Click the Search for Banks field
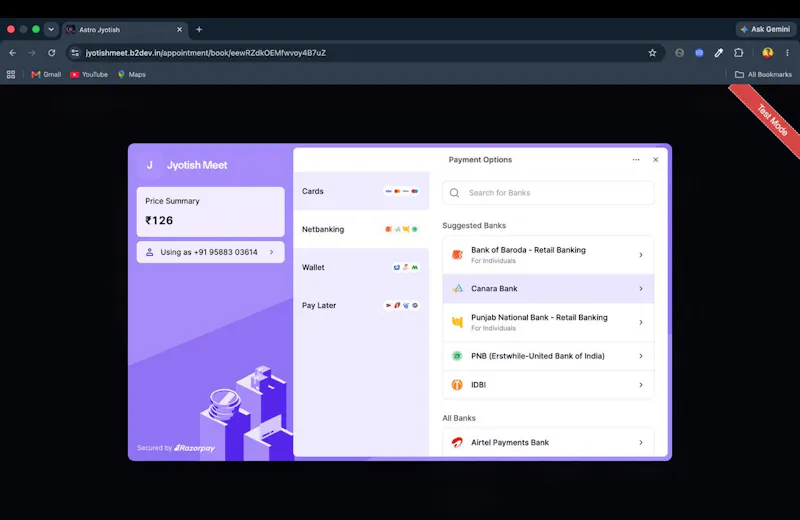This screenshot has height=520, width=800. click(548, 193)
